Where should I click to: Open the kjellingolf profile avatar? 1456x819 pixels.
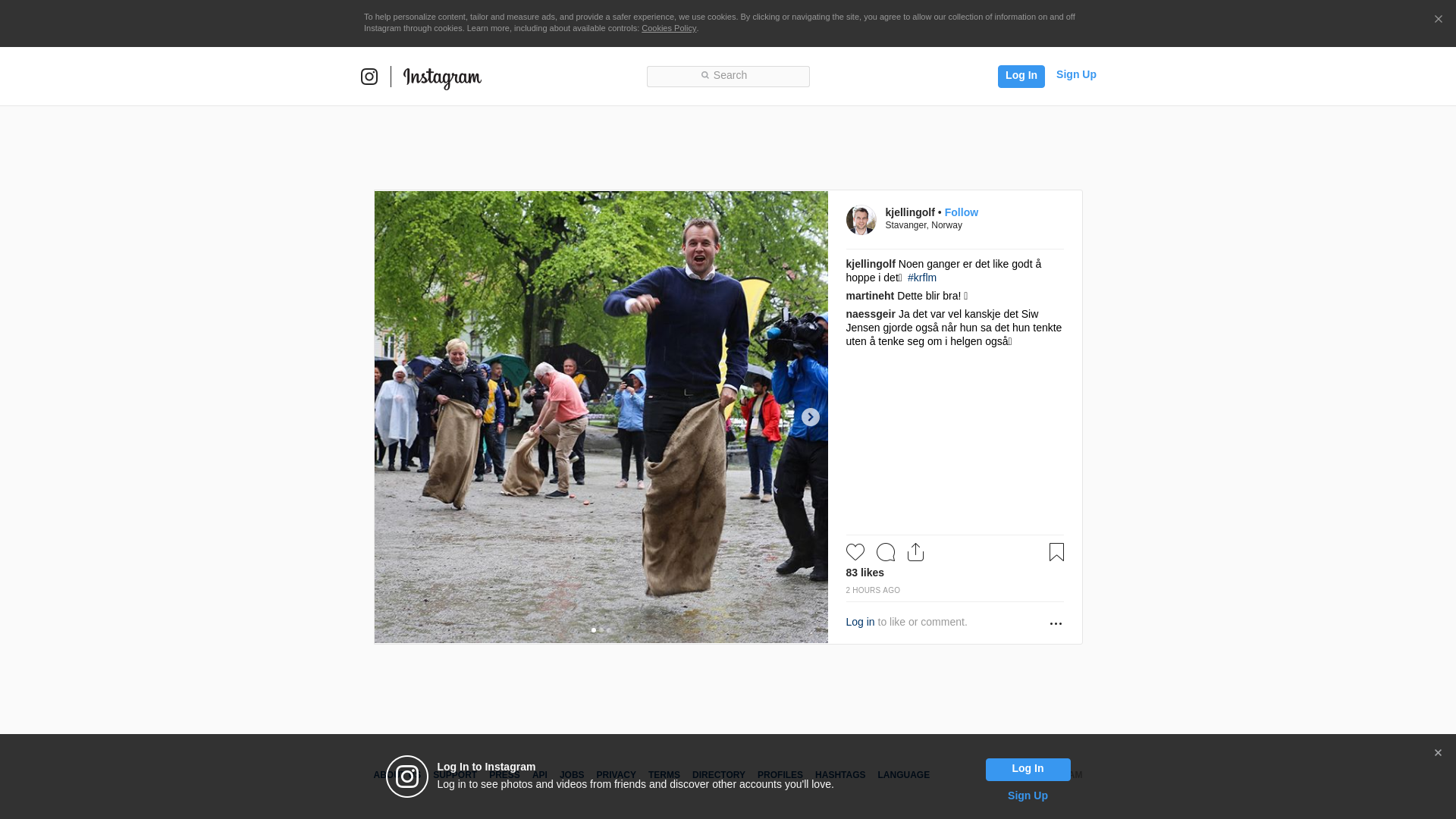pyautogui.click(x=861, y=220)
